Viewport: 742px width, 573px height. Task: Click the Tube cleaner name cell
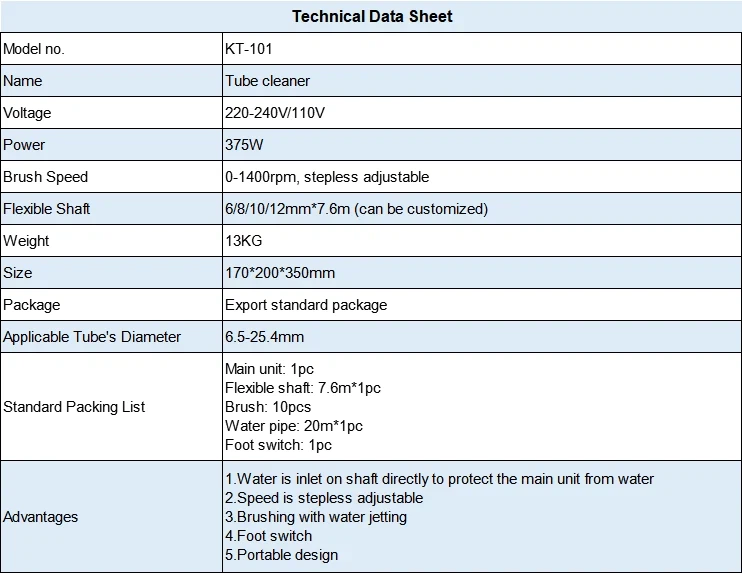pyautogui.click(x=482, y=81)
